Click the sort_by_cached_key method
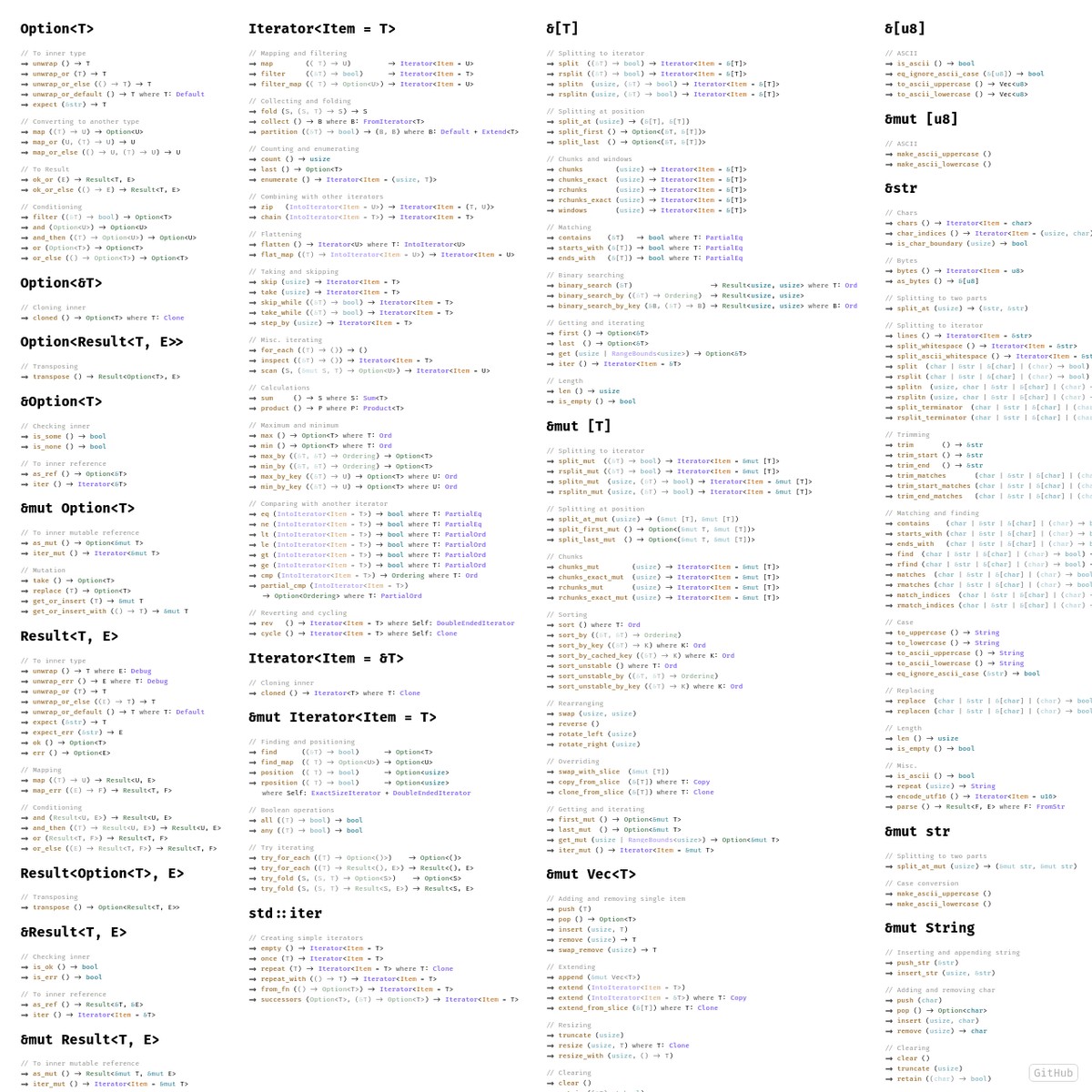 pos(595,655)
